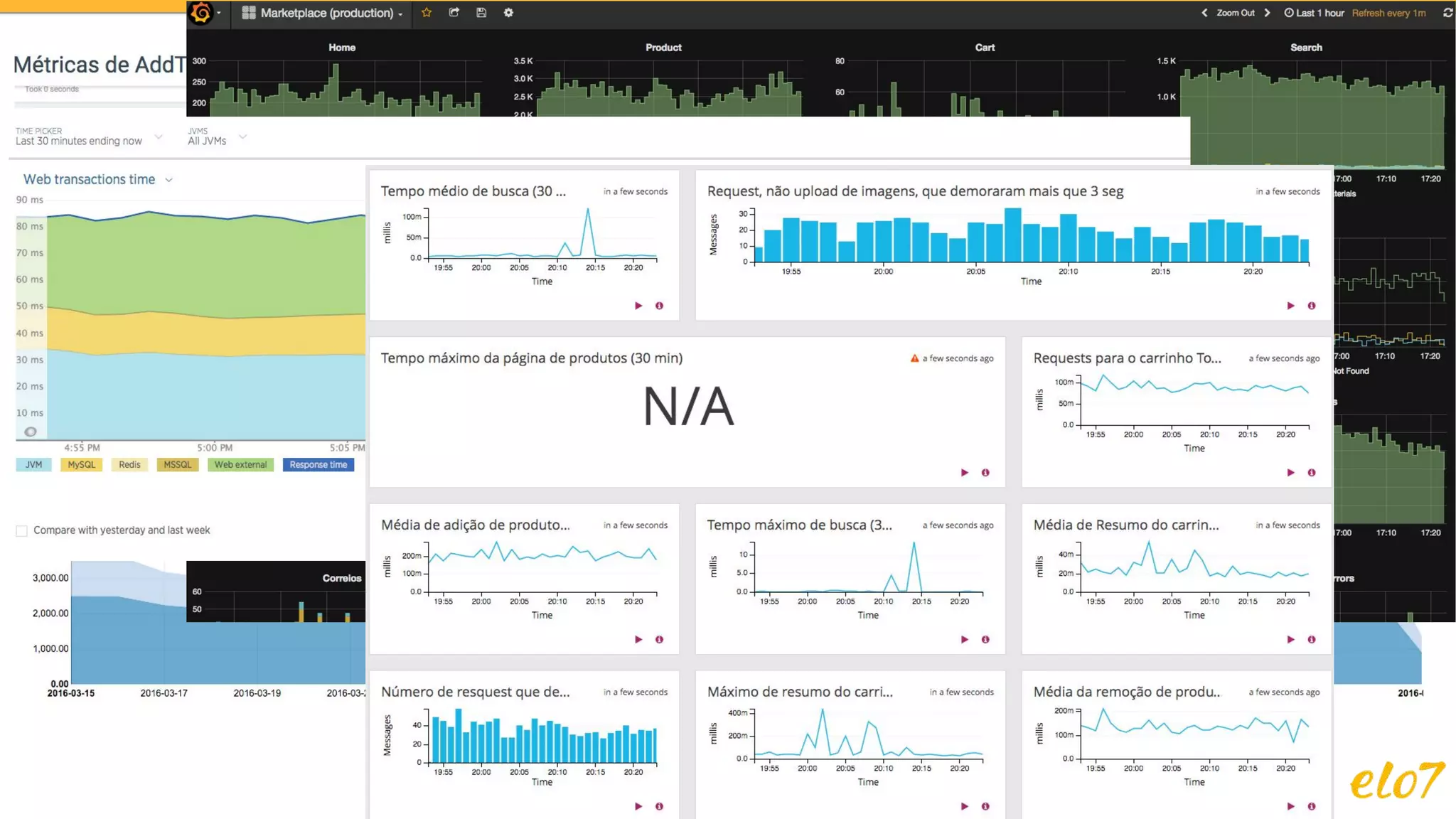
Task: Open Last 1 hour time range menu
Action: [1314, 13]
